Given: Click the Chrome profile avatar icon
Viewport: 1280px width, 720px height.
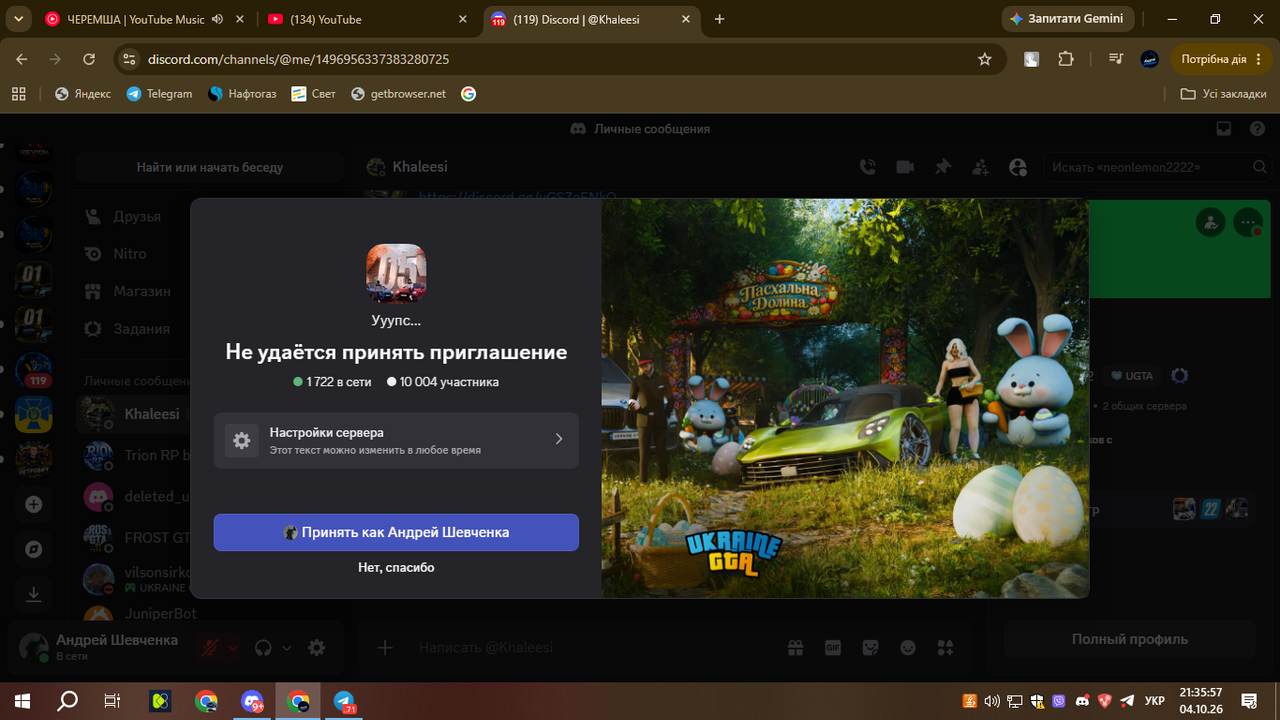Looking at the screenshot, I should [x=1150, y=59].
